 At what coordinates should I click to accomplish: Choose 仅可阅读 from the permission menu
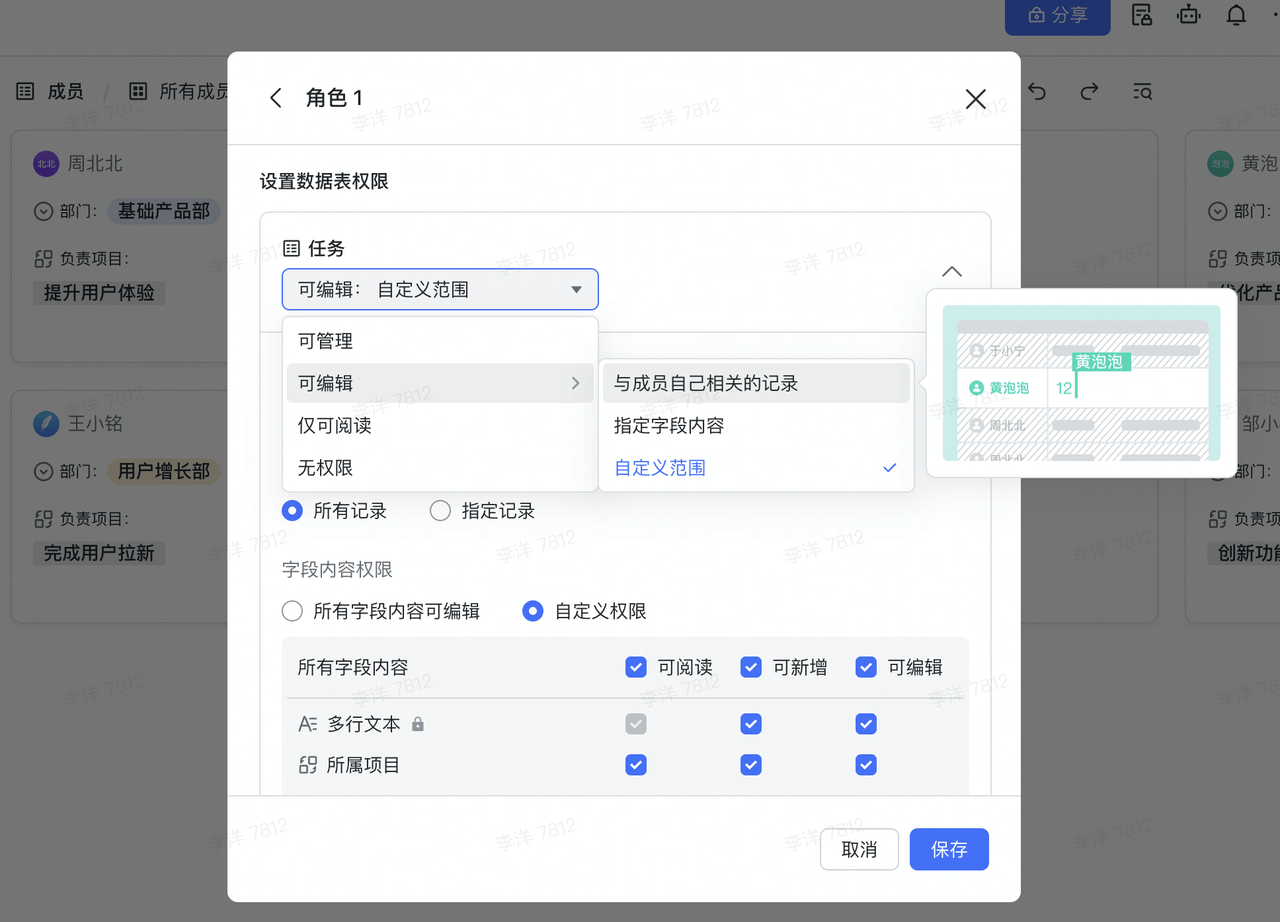click(x=335, y=426)
